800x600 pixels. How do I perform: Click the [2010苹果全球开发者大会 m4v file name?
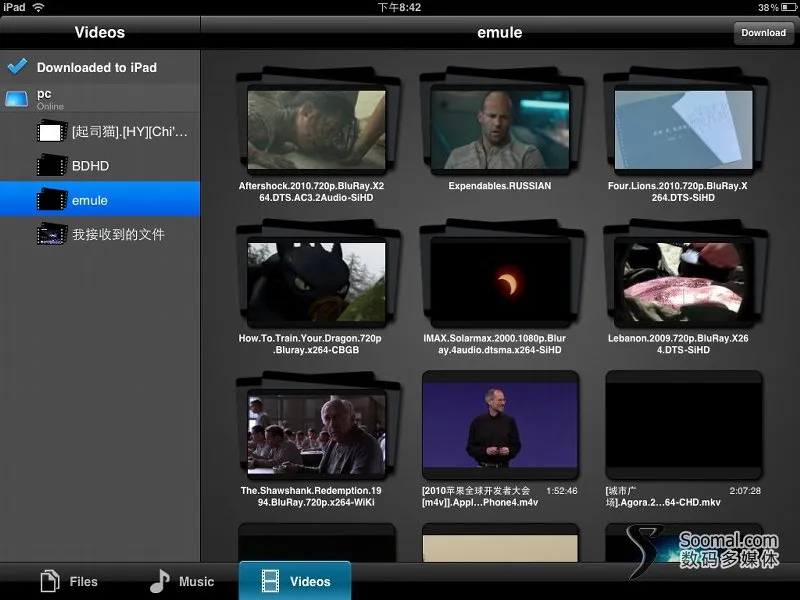click(480, 496)
